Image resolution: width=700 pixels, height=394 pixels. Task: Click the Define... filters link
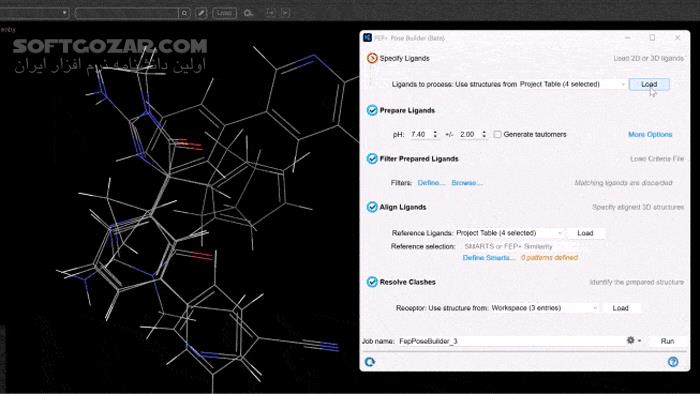[431, 183]
